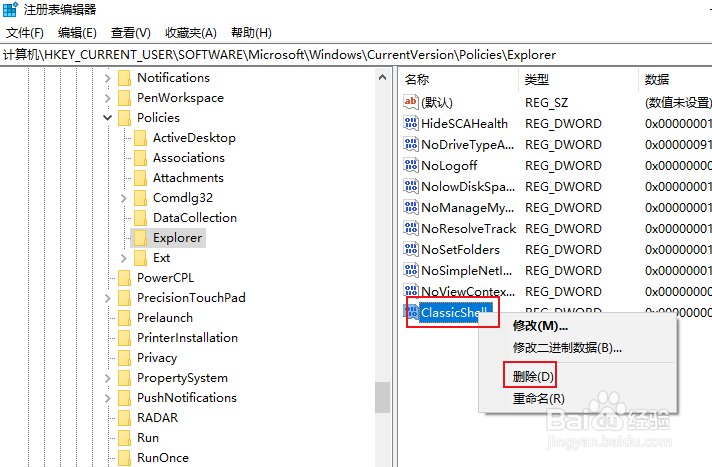Click the NoSetFolders DWORD icon
Screen dimensions: 712x467
click(410, 248)
